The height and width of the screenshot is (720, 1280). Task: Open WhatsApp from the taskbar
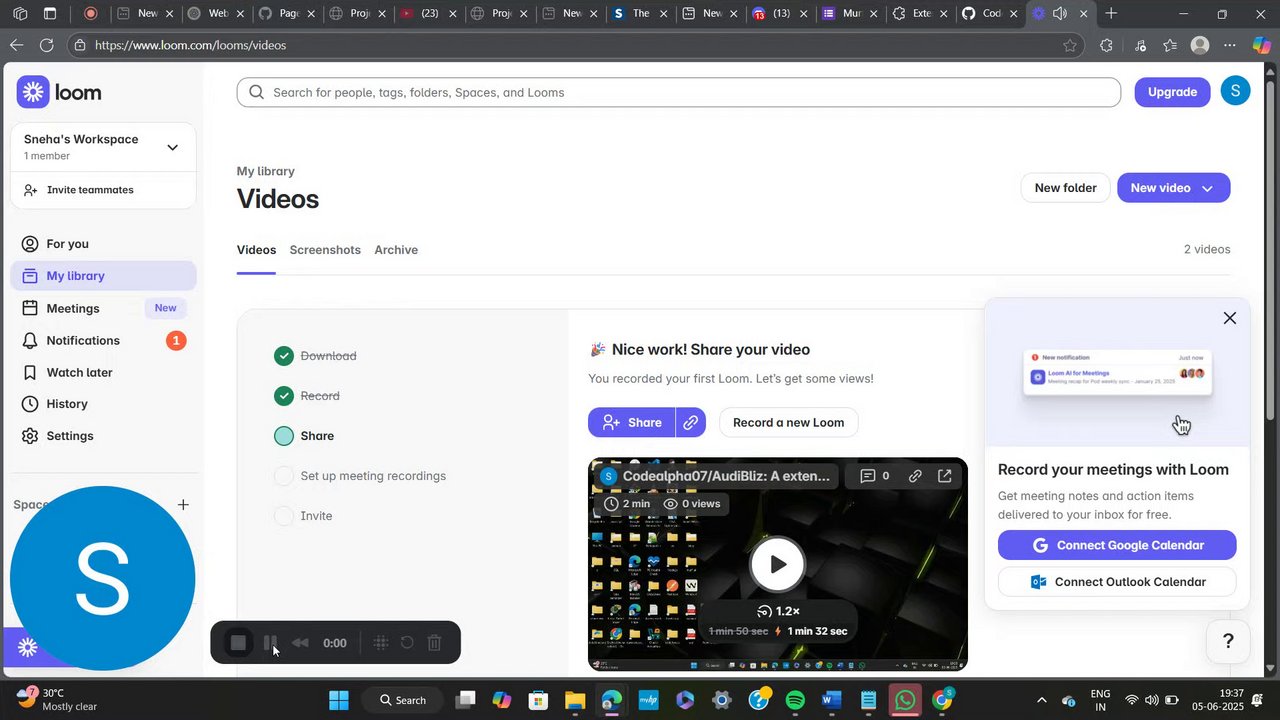point(905,700)
